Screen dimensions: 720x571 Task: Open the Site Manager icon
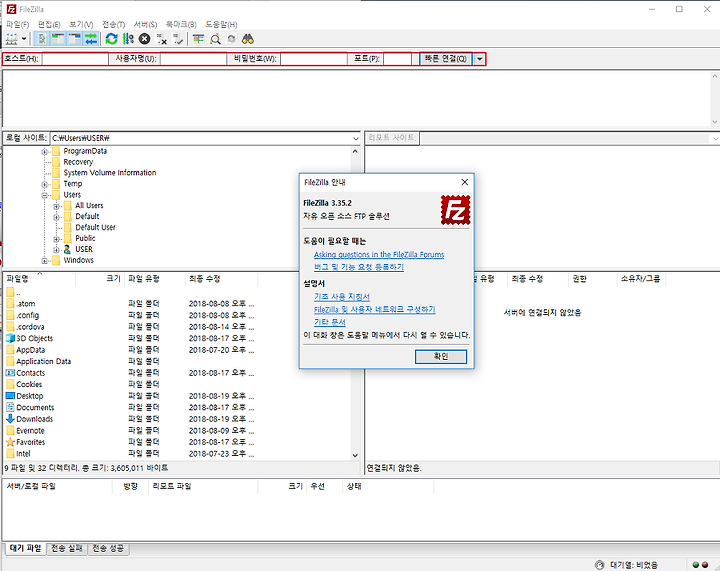pyautogui.click(x=12, y=39)
